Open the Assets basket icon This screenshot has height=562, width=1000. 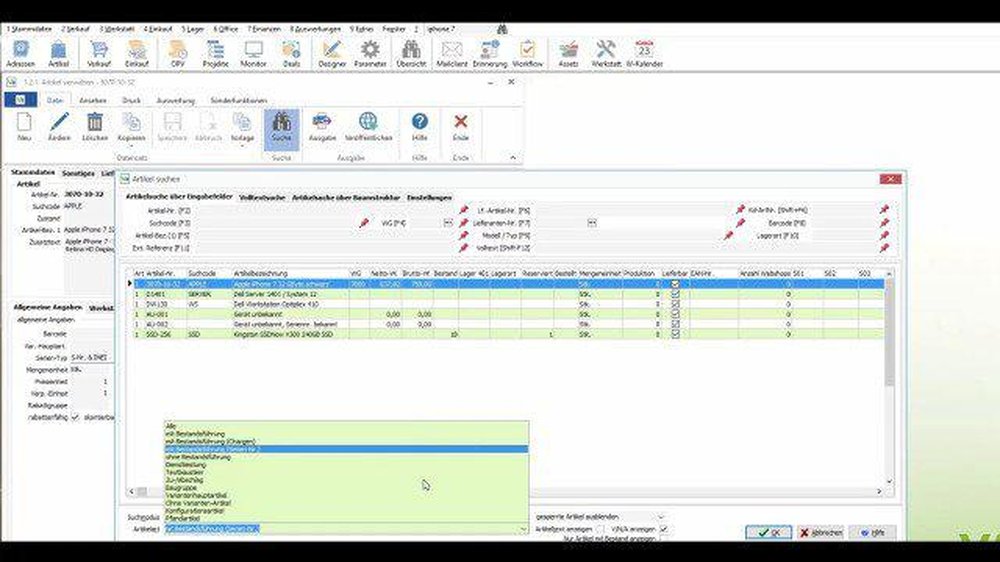[568, 54]
